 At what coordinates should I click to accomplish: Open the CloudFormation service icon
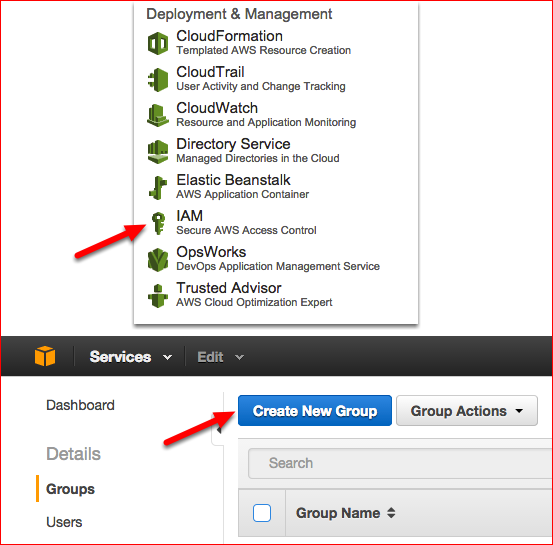(x=158, y=43)
